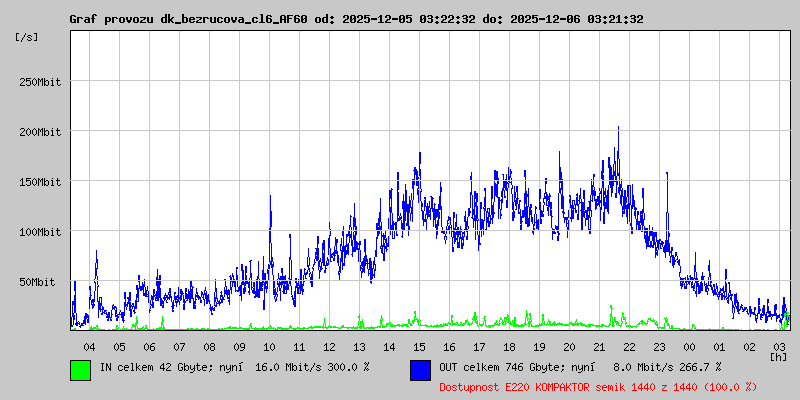Screen dimensions: 800x400
Task: Select hour marker 18 on time axis
Action: [509, 346]
